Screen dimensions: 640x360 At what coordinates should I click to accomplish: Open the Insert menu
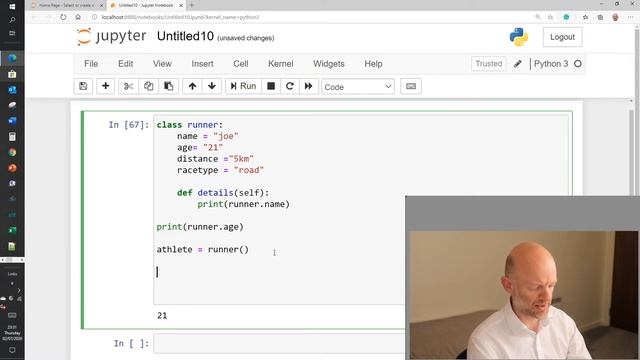tap(202, 64)
